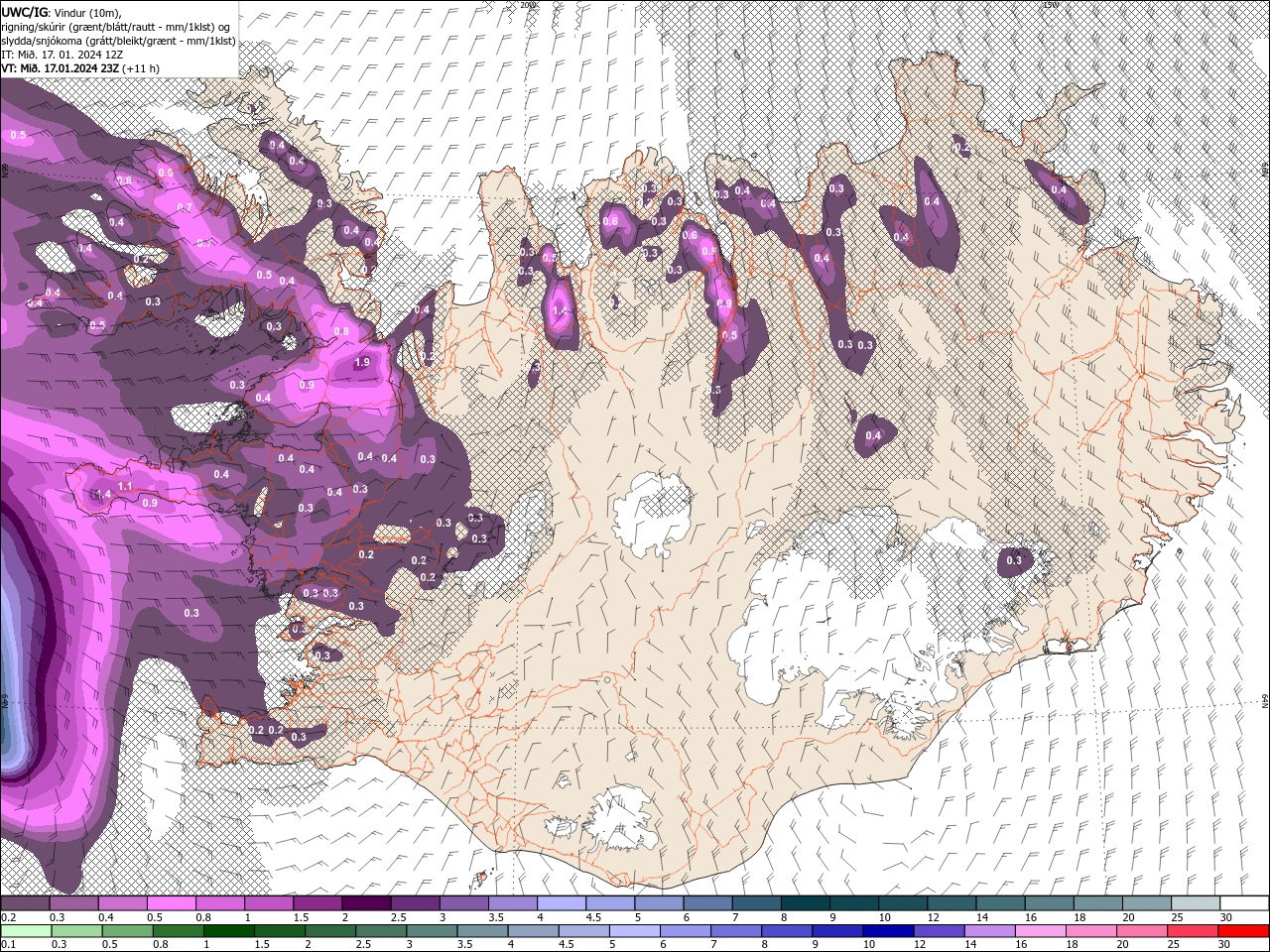1270x952 pixels.
Task: Click the red 30 swatch in the bottom legend row
Action: [x=1243, y=930]
